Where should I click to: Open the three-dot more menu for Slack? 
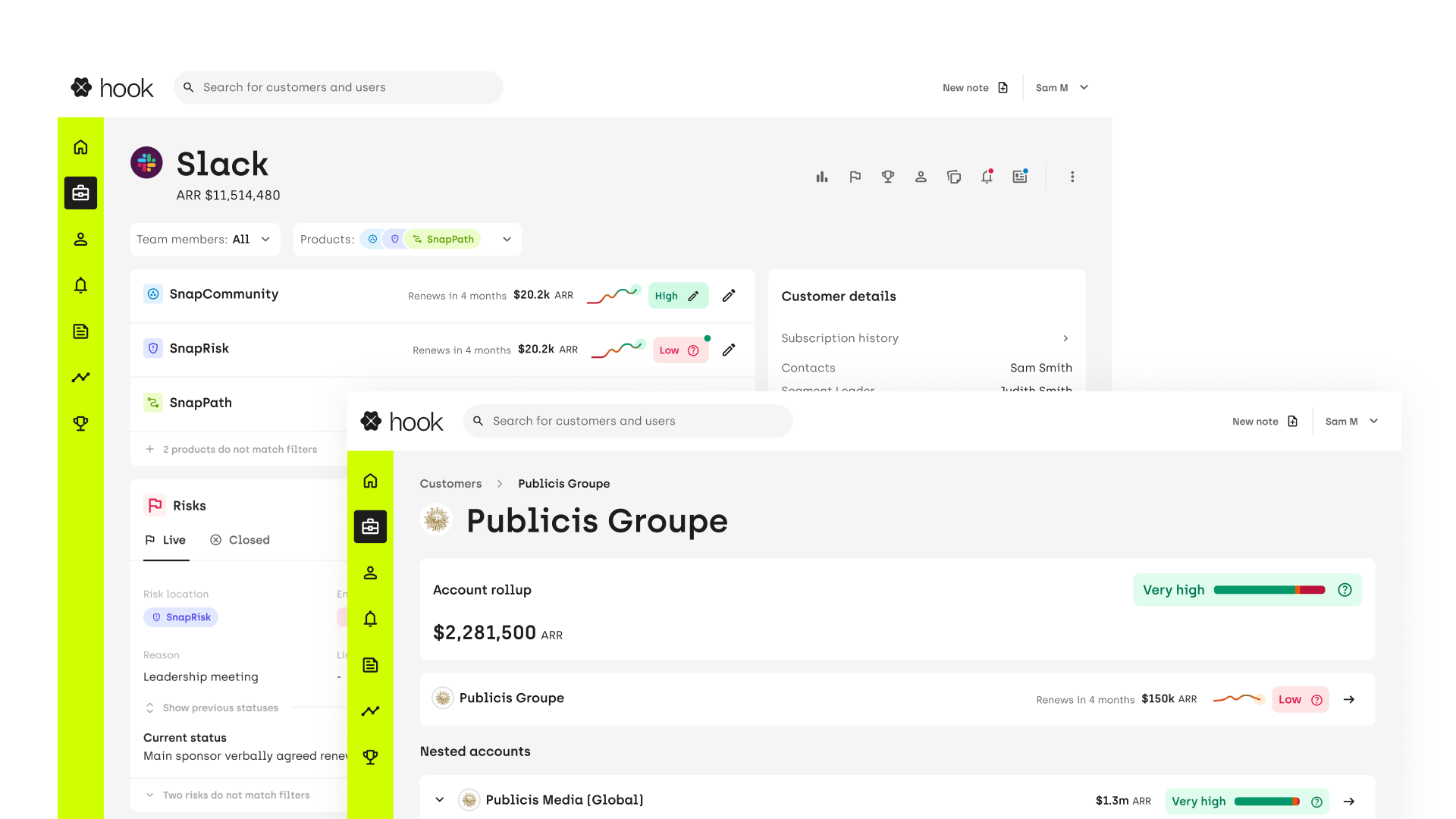[x=1072, y=177]
